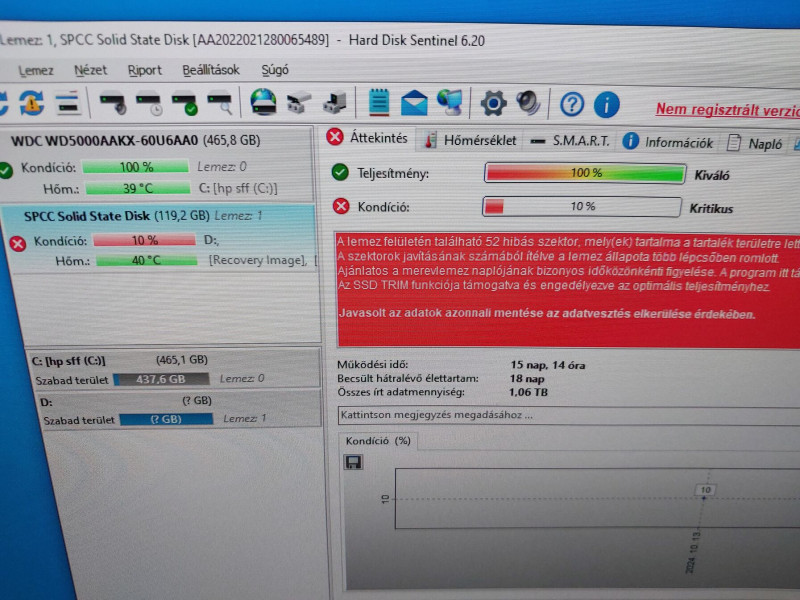Click the refresh with warning icon
The width and height of the screenshot is (800, 600).
(32, 103)
